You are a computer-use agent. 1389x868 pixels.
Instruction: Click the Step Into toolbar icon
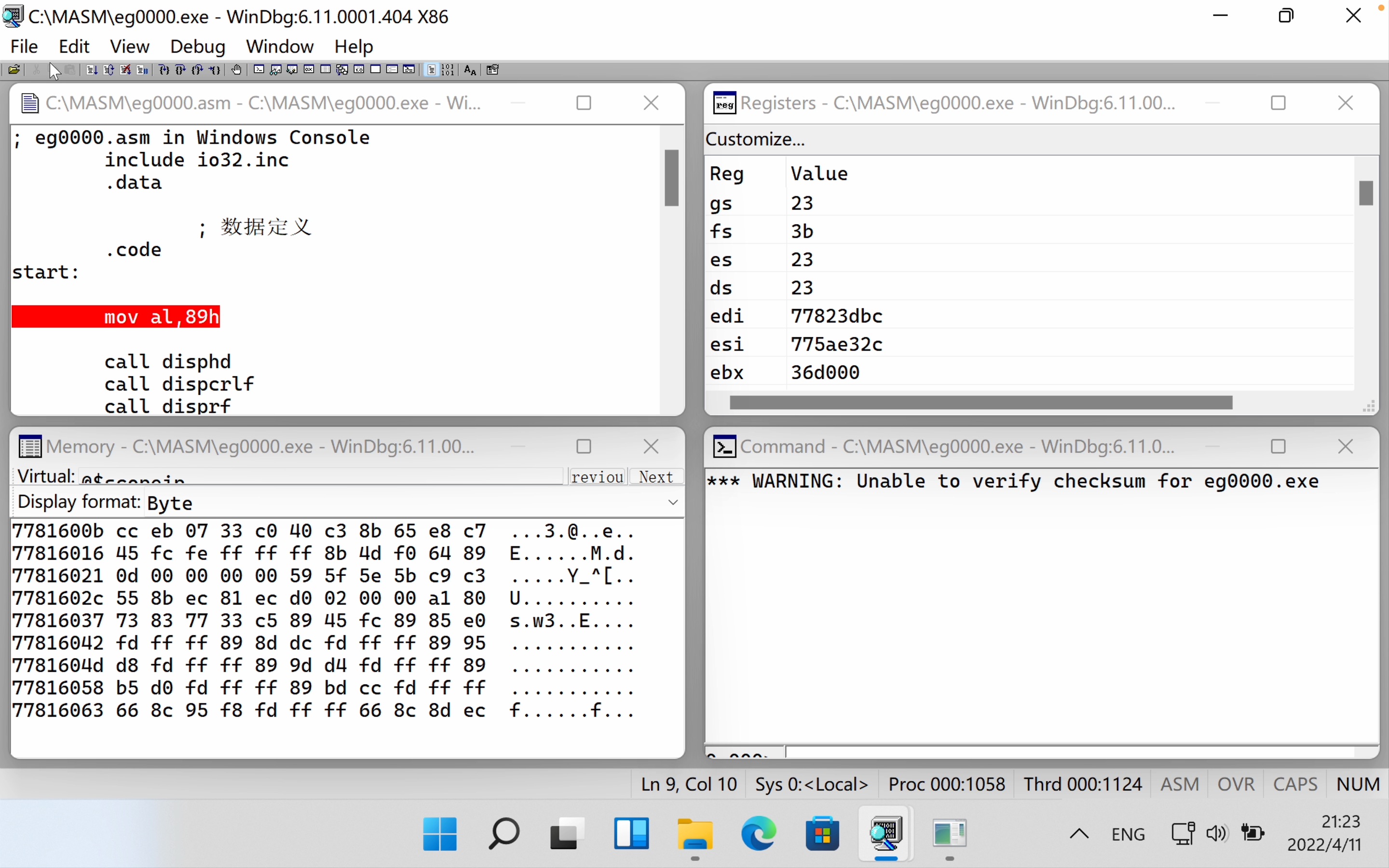coord(164,69)
